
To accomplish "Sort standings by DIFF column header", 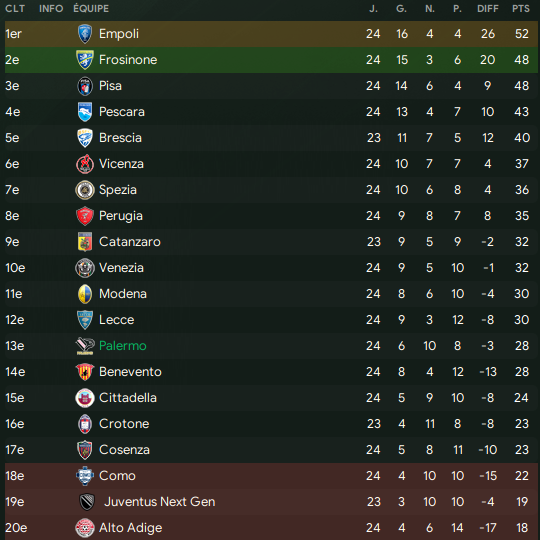I will click(488, 9).
